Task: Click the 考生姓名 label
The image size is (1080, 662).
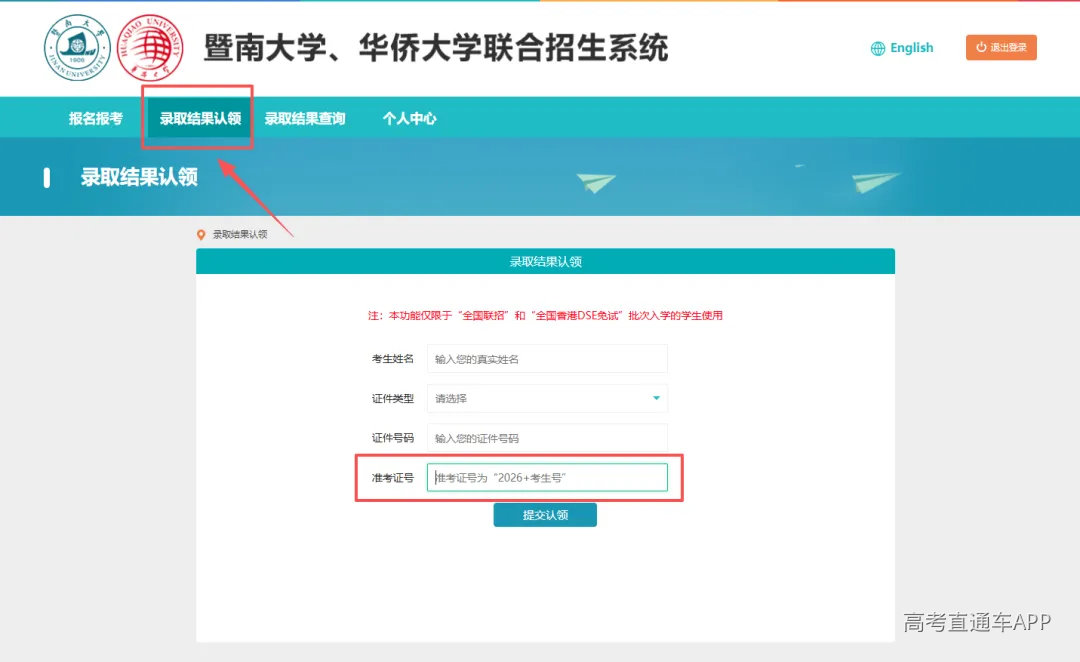Action: 393,359
